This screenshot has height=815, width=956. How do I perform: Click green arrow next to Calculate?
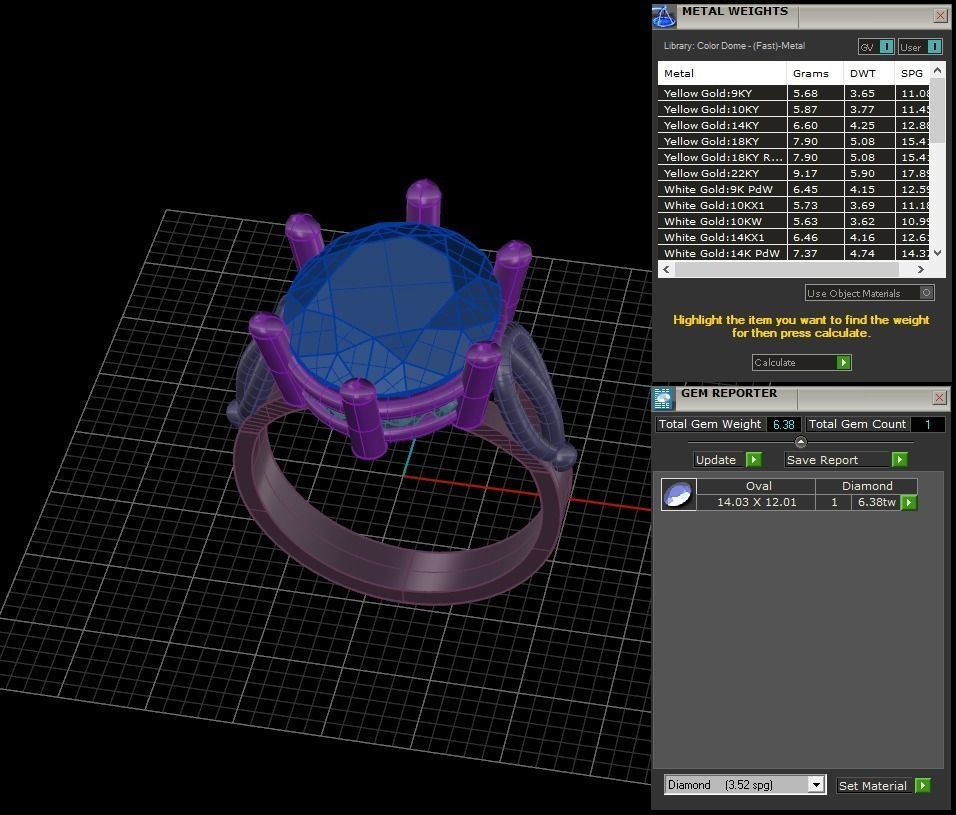pos(844,363)
